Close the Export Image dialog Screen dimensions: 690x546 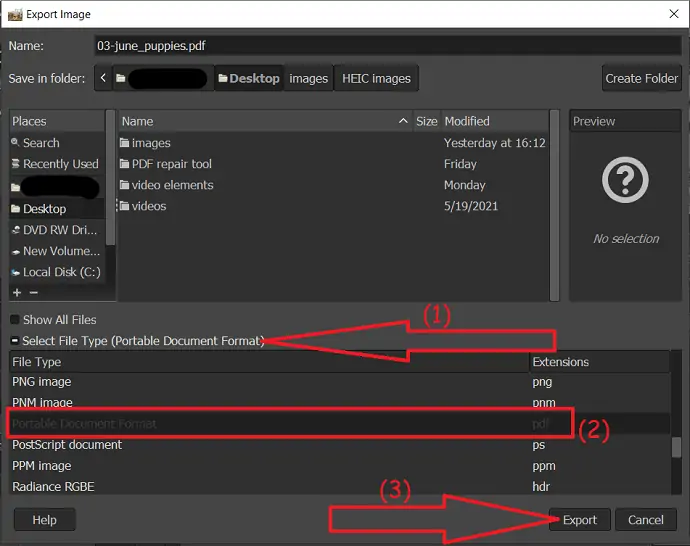(674, 14)
